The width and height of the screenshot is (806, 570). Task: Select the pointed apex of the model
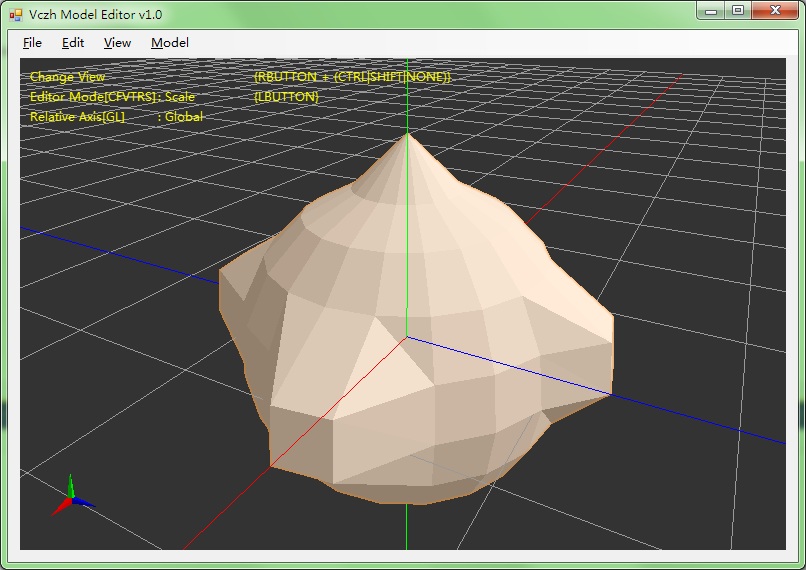[407, 134]
